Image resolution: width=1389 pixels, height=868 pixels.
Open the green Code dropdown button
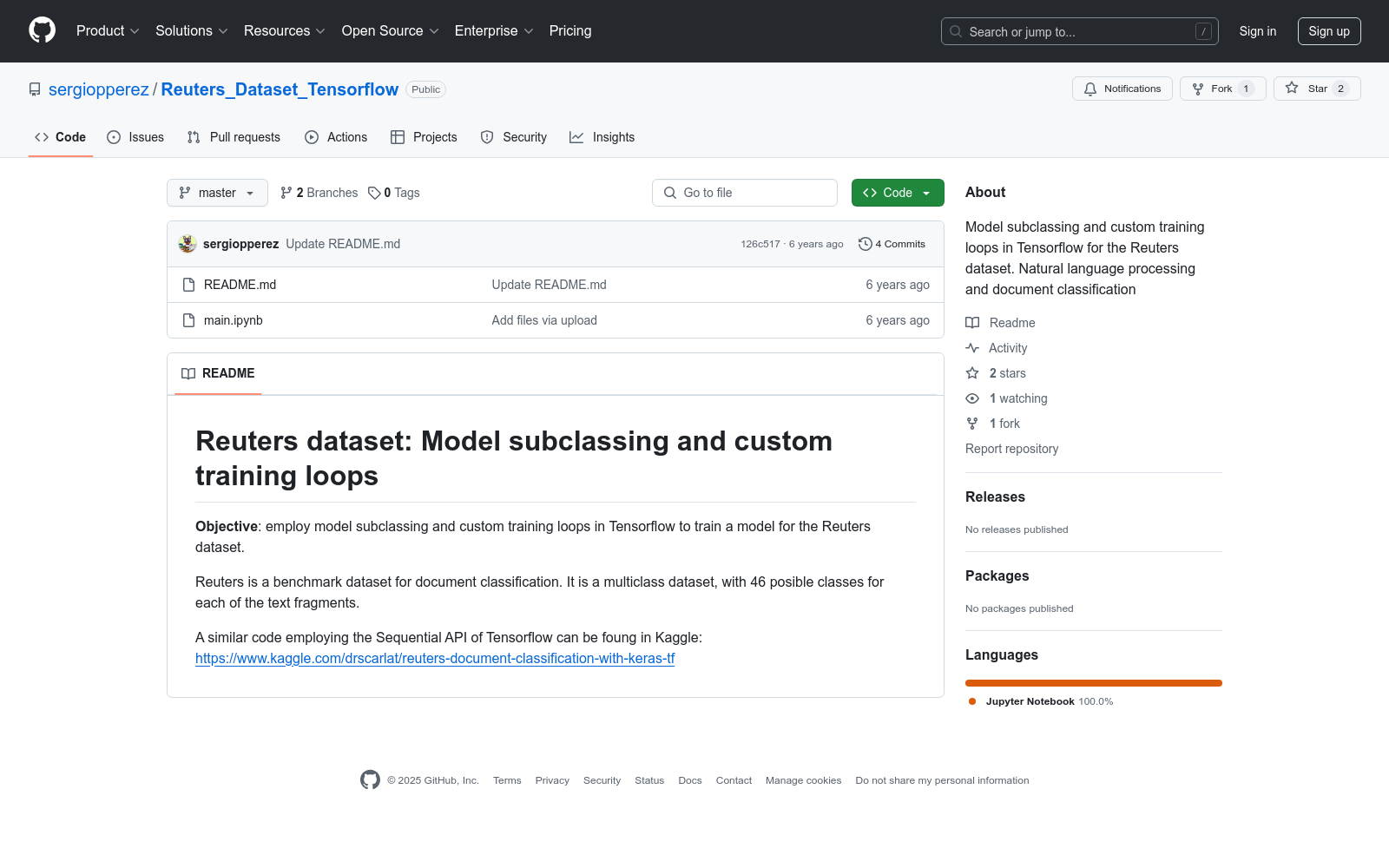click(898, 193)
